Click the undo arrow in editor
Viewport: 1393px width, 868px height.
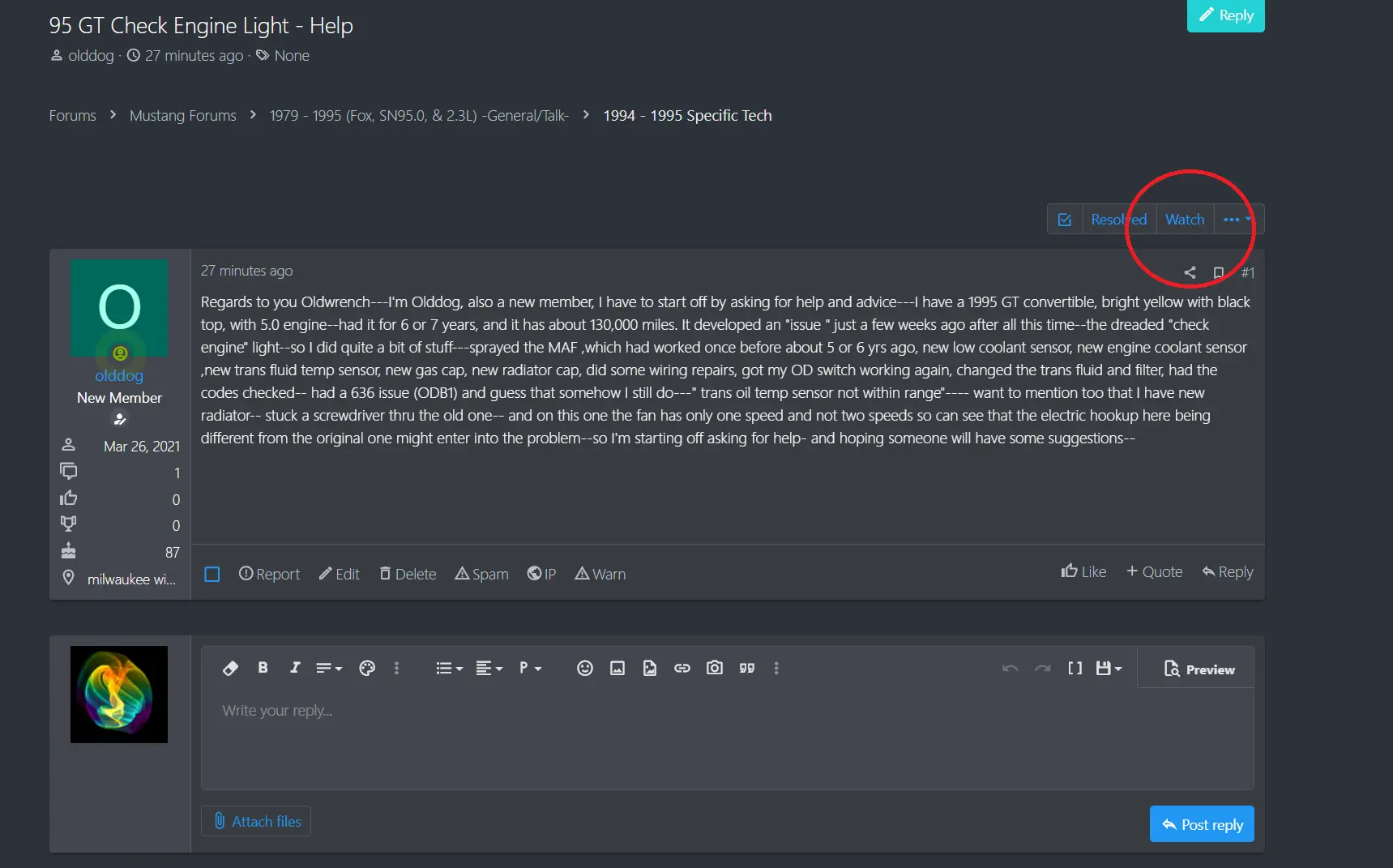[x=1010, y=668]
